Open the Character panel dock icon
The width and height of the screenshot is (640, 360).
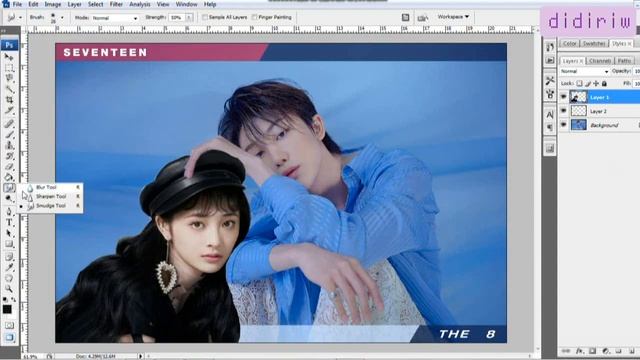tap(550, 115)
